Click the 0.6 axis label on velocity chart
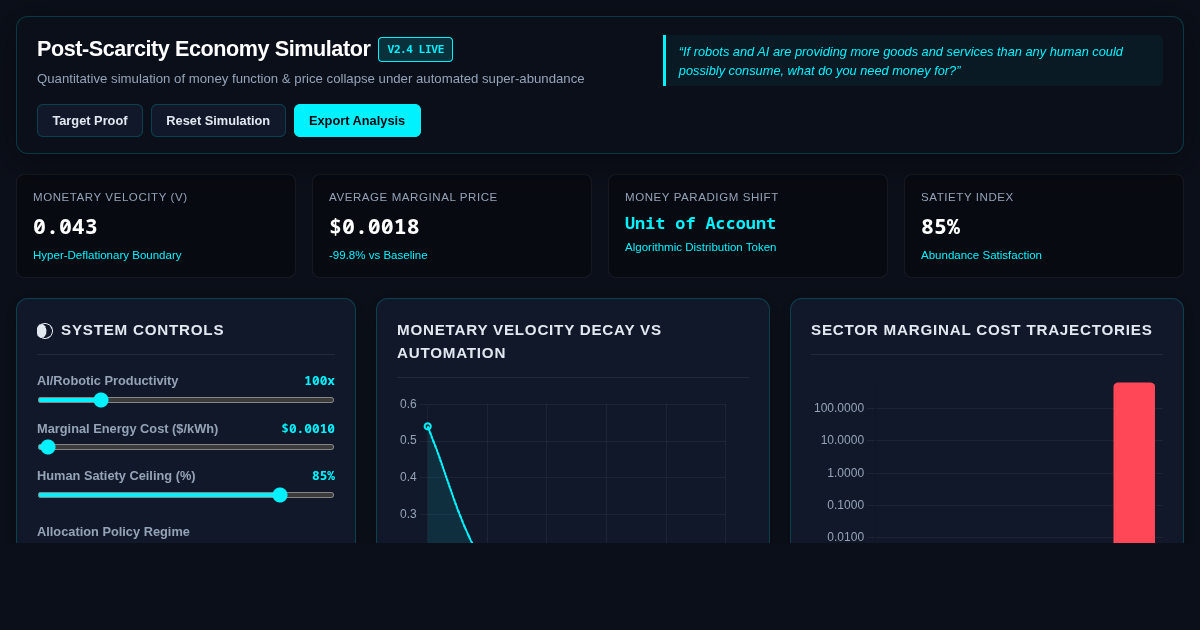This screenshot has height=630, width=1200. click(408, 404)
